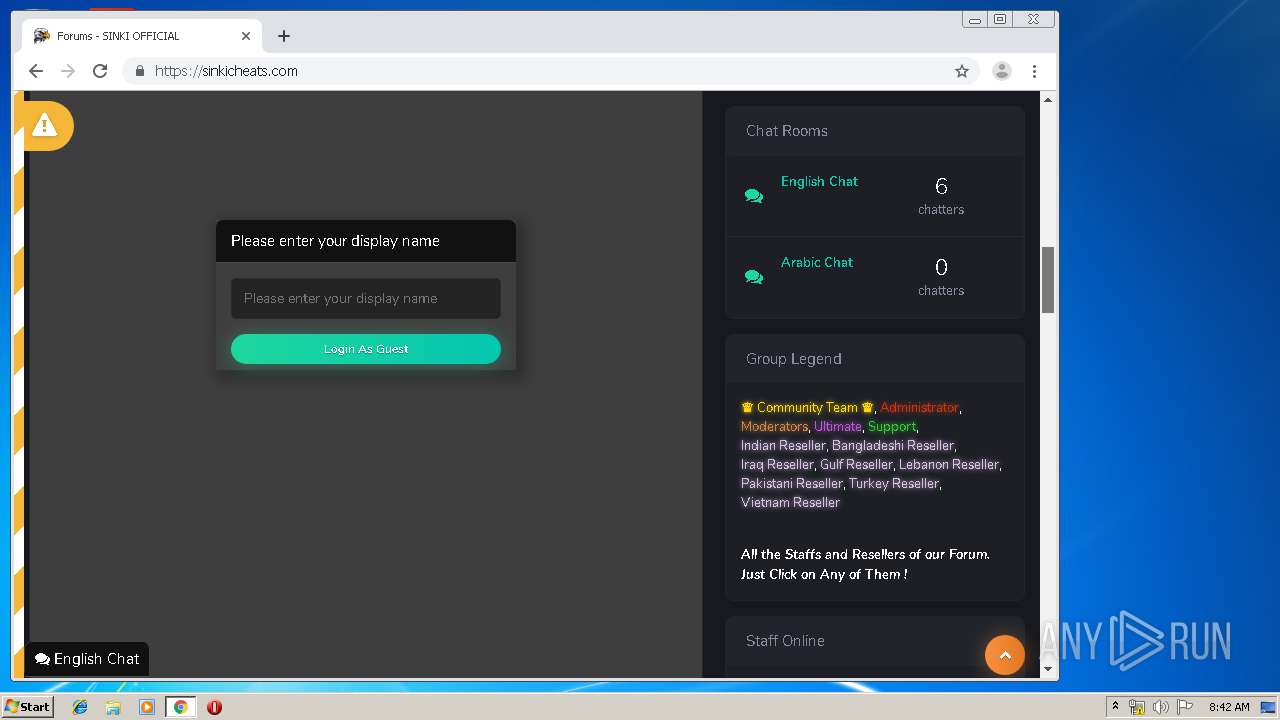Click the Iraq Reseller link
The width and height of the screenshot is (1280, 720).
[x=777, y=464]
